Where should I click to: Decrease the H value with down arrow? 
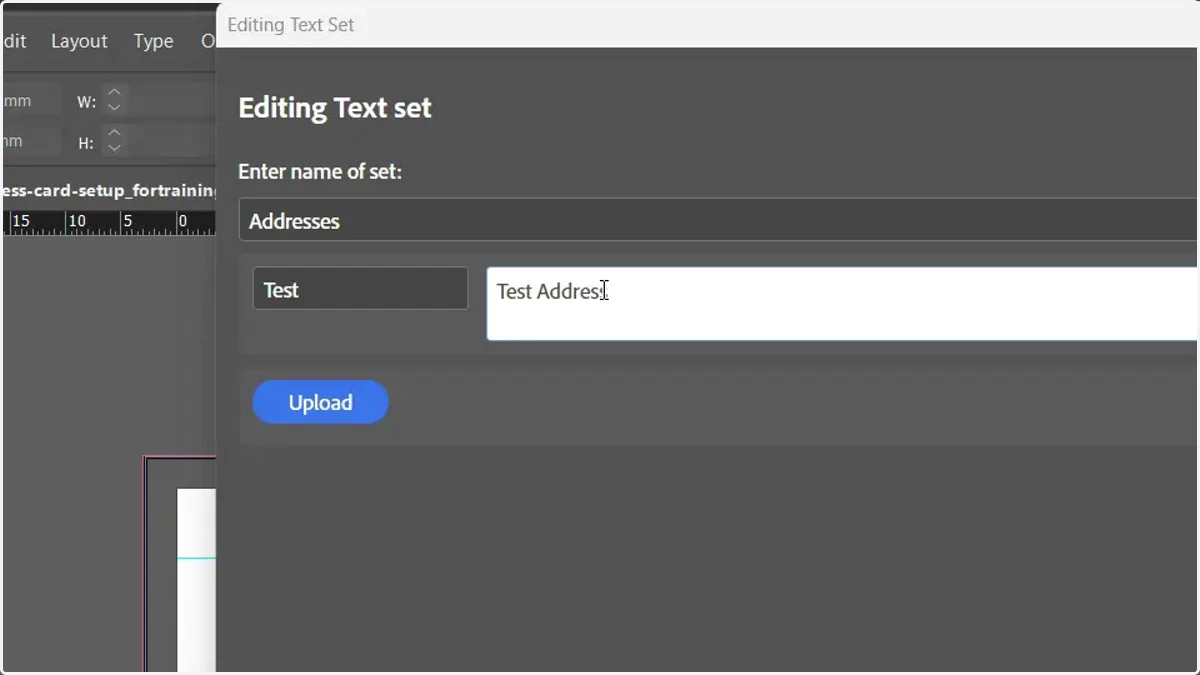coord(114,148)
